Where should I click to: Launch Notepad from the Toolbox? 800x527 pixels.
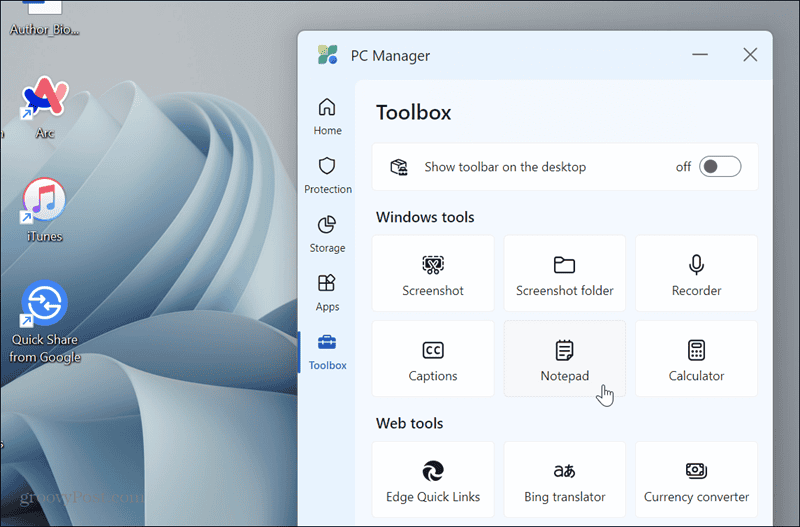[x=564, y=359]
